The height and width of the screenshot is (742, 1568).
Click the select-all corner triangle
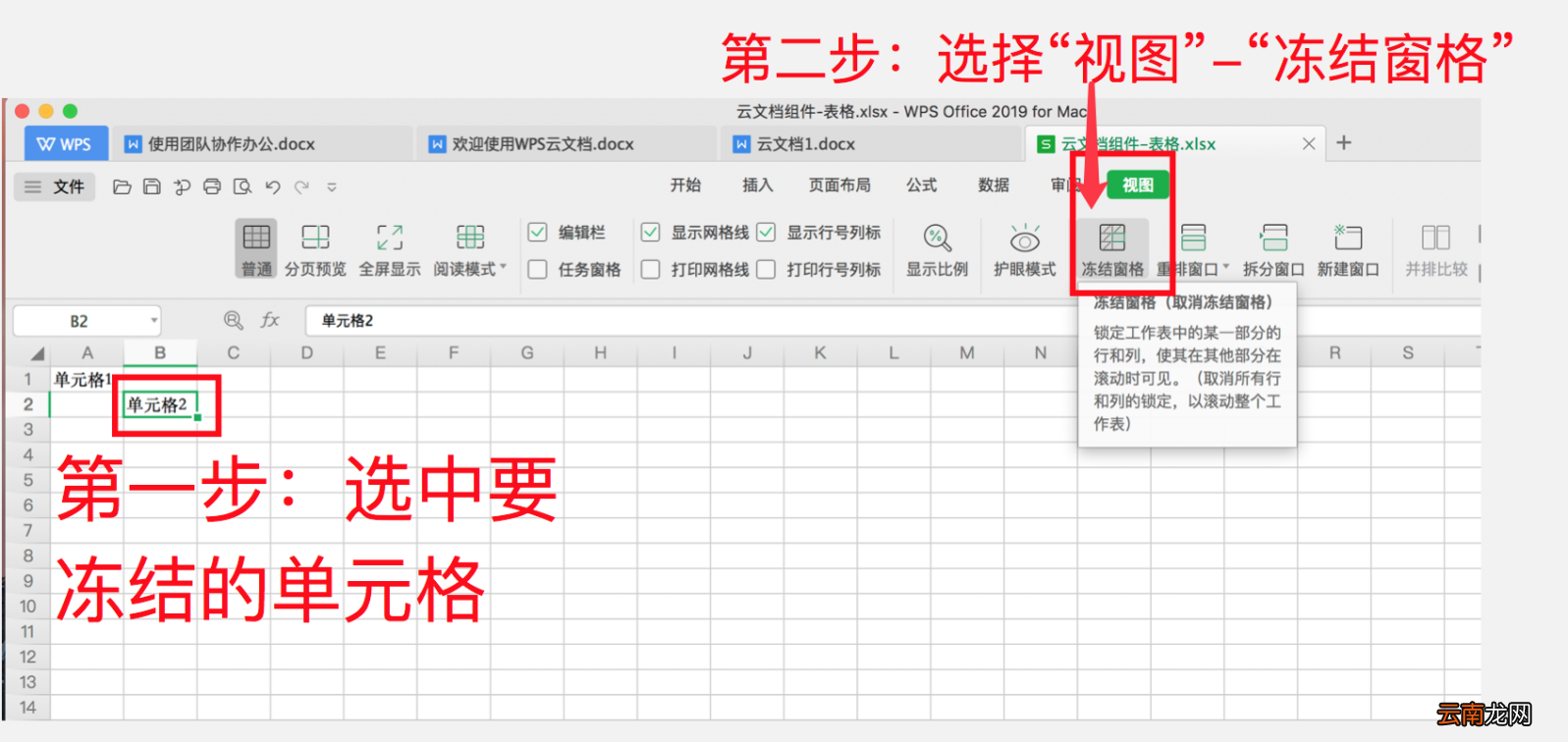point(37,353)
